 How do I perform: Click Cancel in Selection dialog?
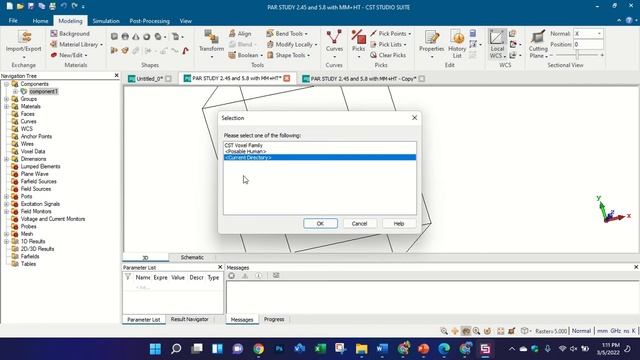(359, 224)
